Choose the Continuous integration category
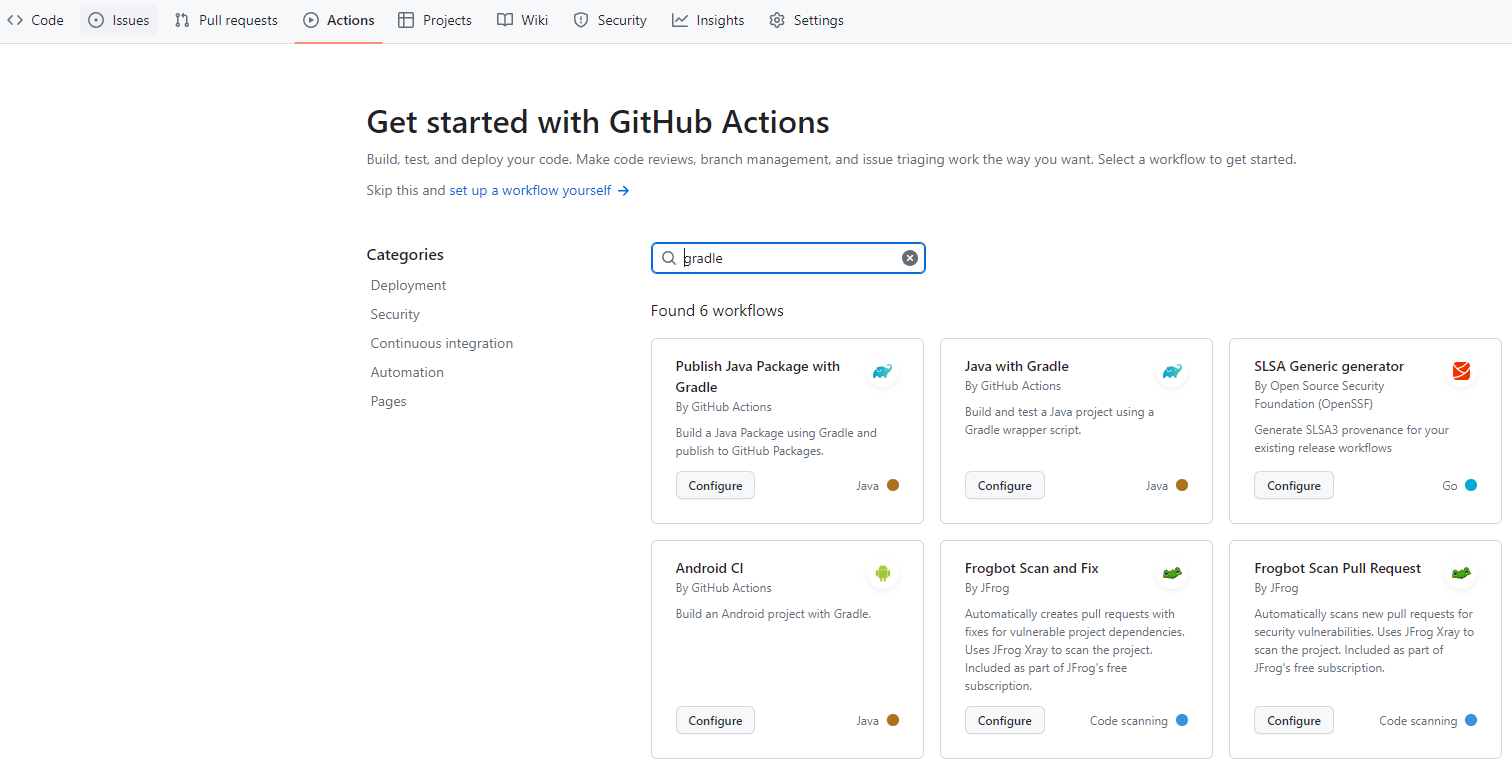The width and height of the screenshot is (1512, 774). coord(441,343)
